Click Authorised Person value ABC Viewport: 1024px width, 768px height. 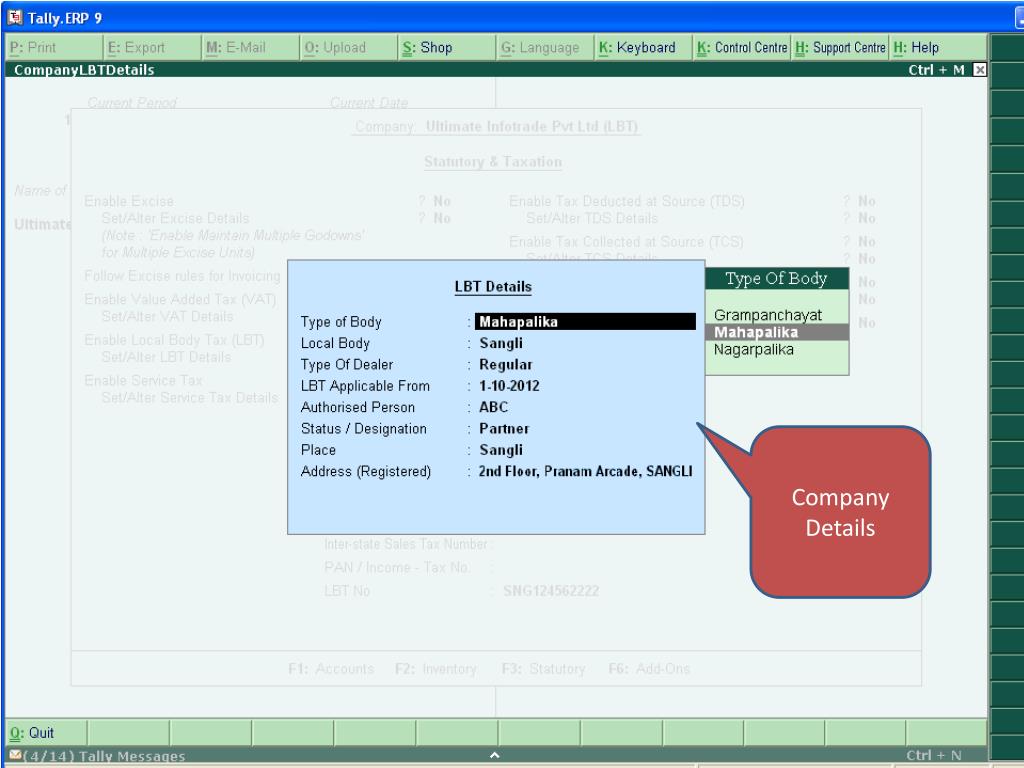494,407
